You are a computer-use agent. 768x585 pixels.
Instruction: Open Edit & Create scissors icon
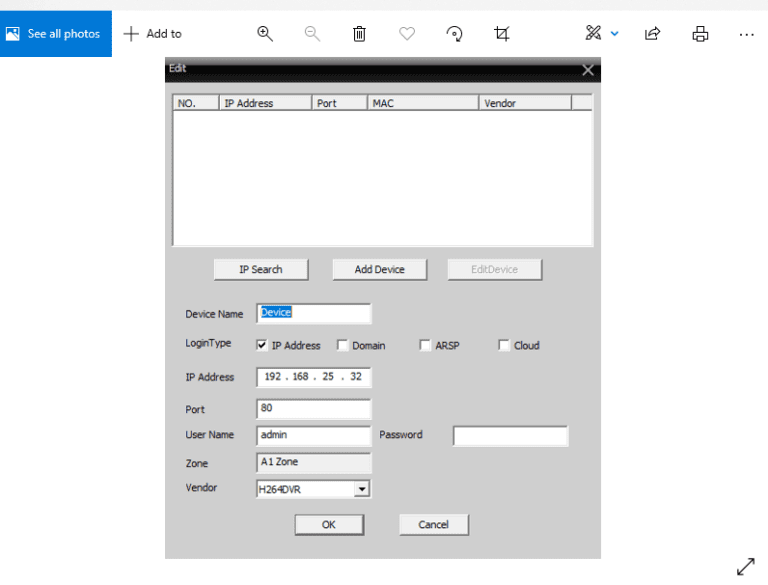593,33
